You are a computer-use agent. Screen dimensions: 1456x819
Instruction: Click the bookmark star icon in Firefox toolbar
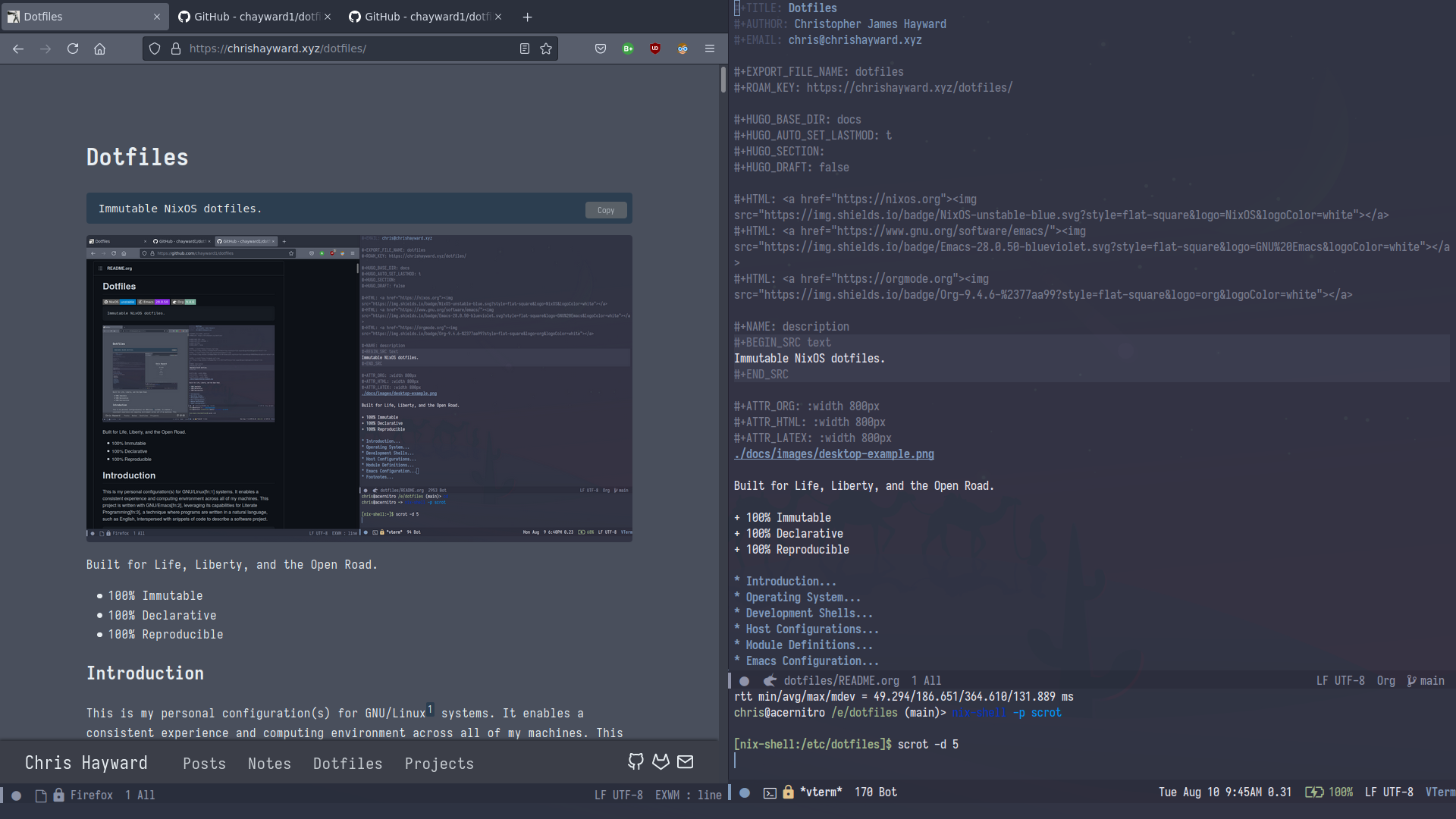point(546,47)
